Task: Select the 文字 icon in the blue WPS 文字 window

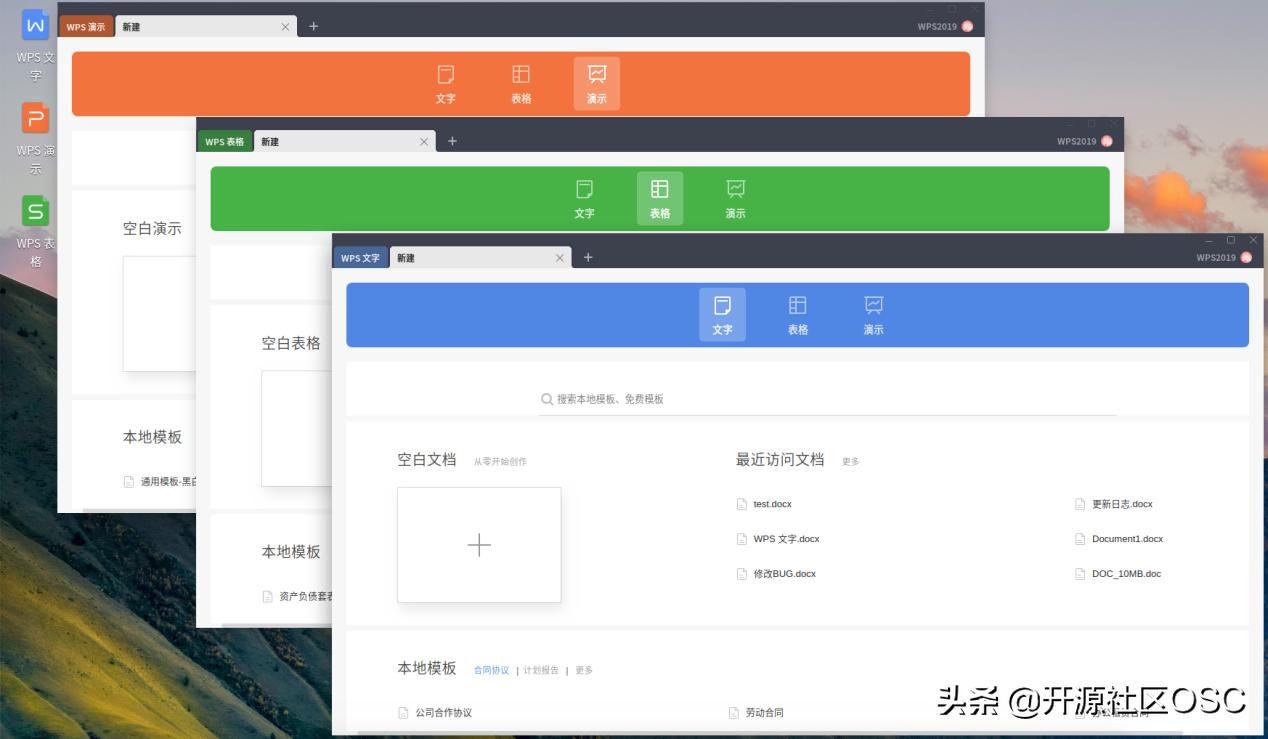Action: coord(722,313)
